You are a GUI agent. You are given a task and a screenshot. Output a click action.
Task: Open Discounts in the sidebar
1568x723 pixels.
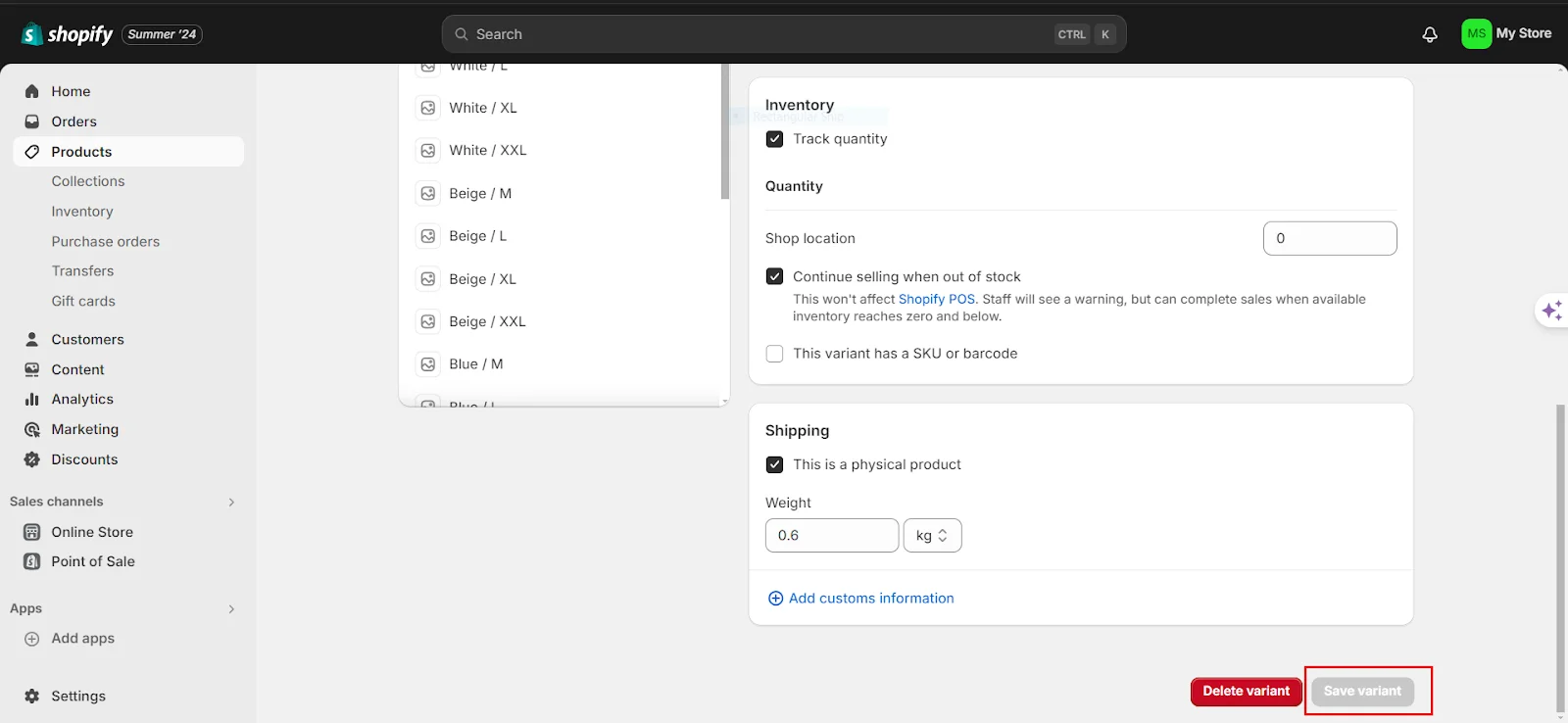84,459
